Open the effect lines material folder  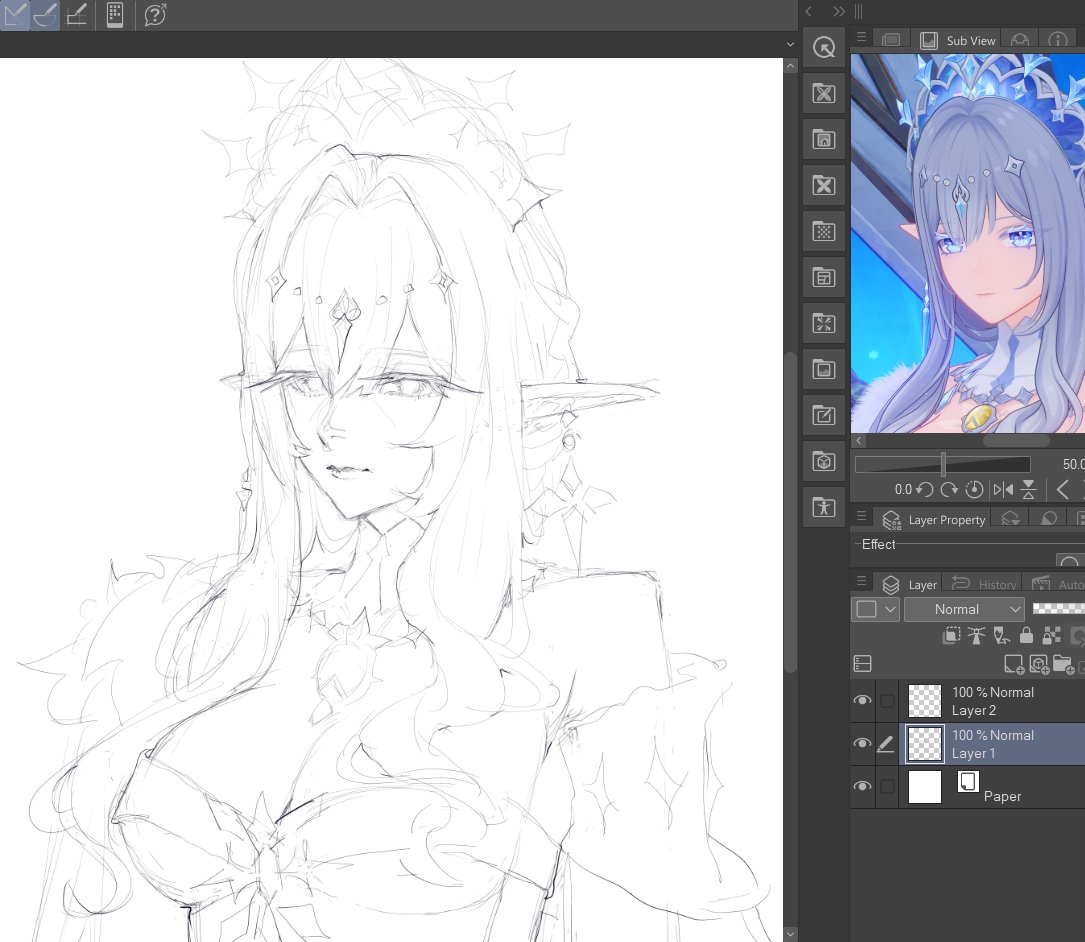[x=823, y=323]
